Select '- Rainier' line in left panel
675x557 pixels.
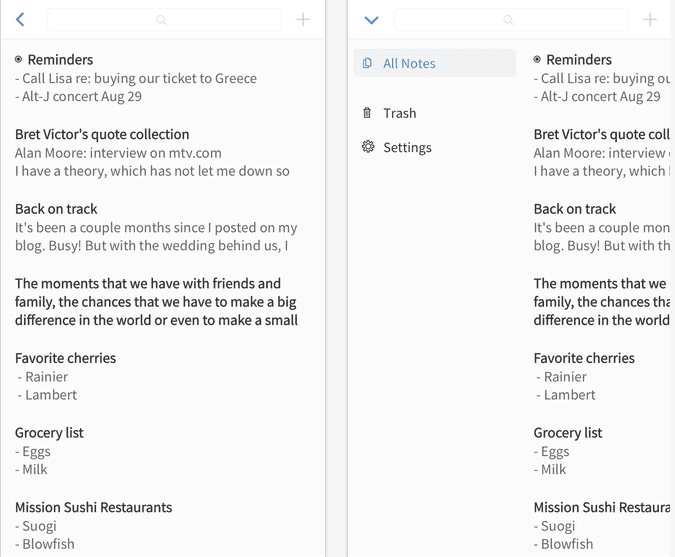tap(43, 377)
